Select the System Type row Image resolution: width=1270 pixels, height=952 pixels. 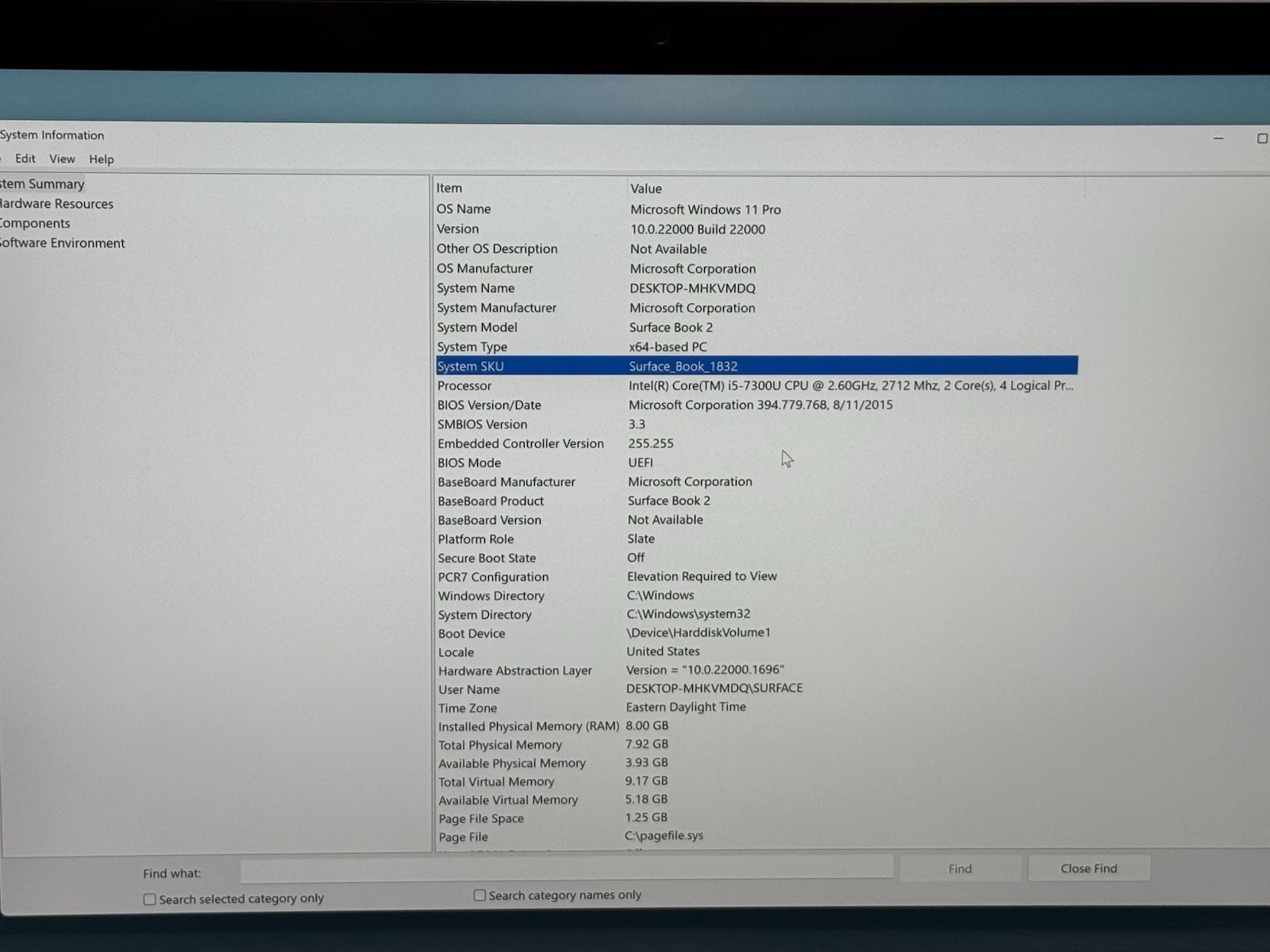(756, 347)
